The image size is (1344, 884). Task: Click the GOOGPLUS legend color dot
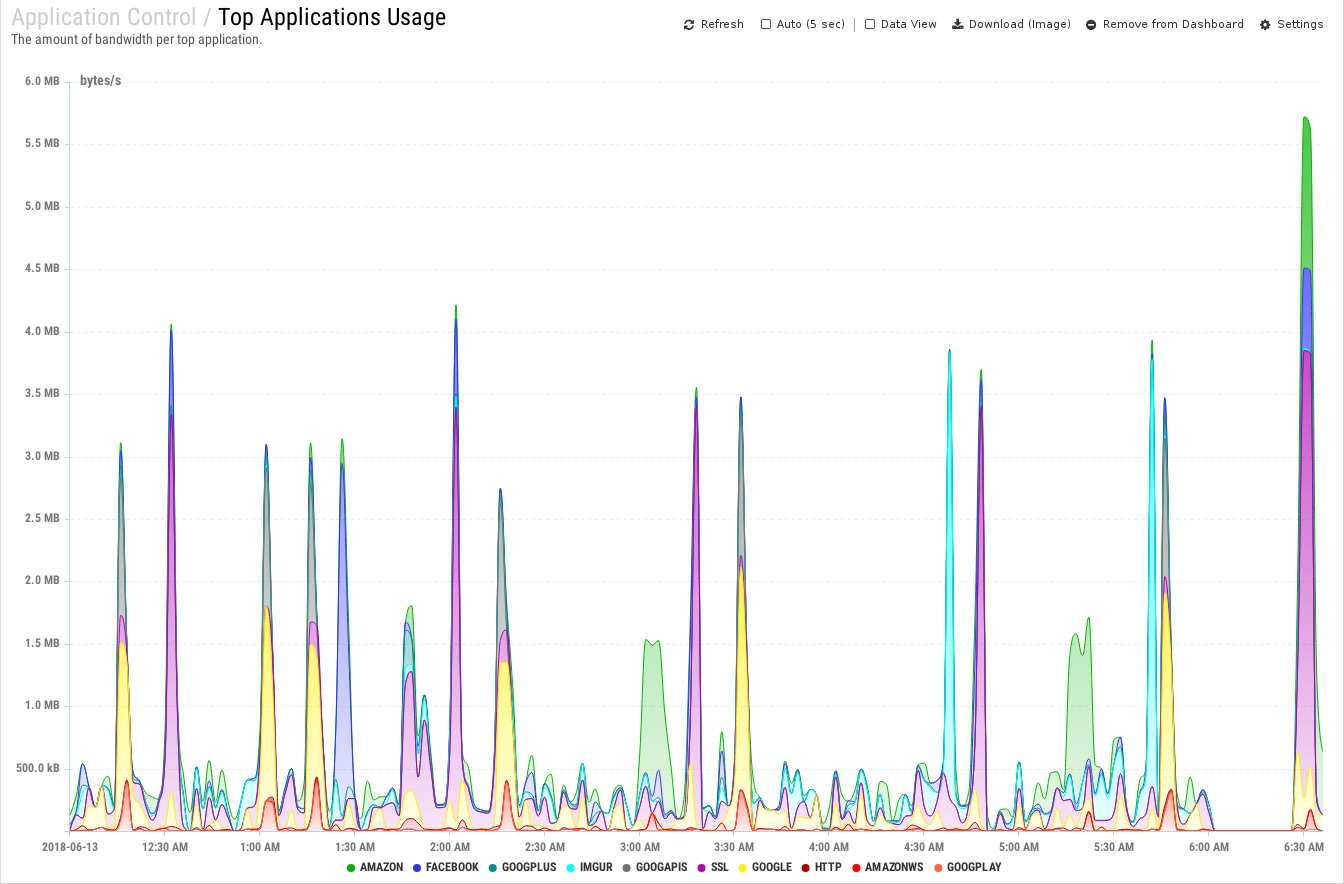point(494,867)
